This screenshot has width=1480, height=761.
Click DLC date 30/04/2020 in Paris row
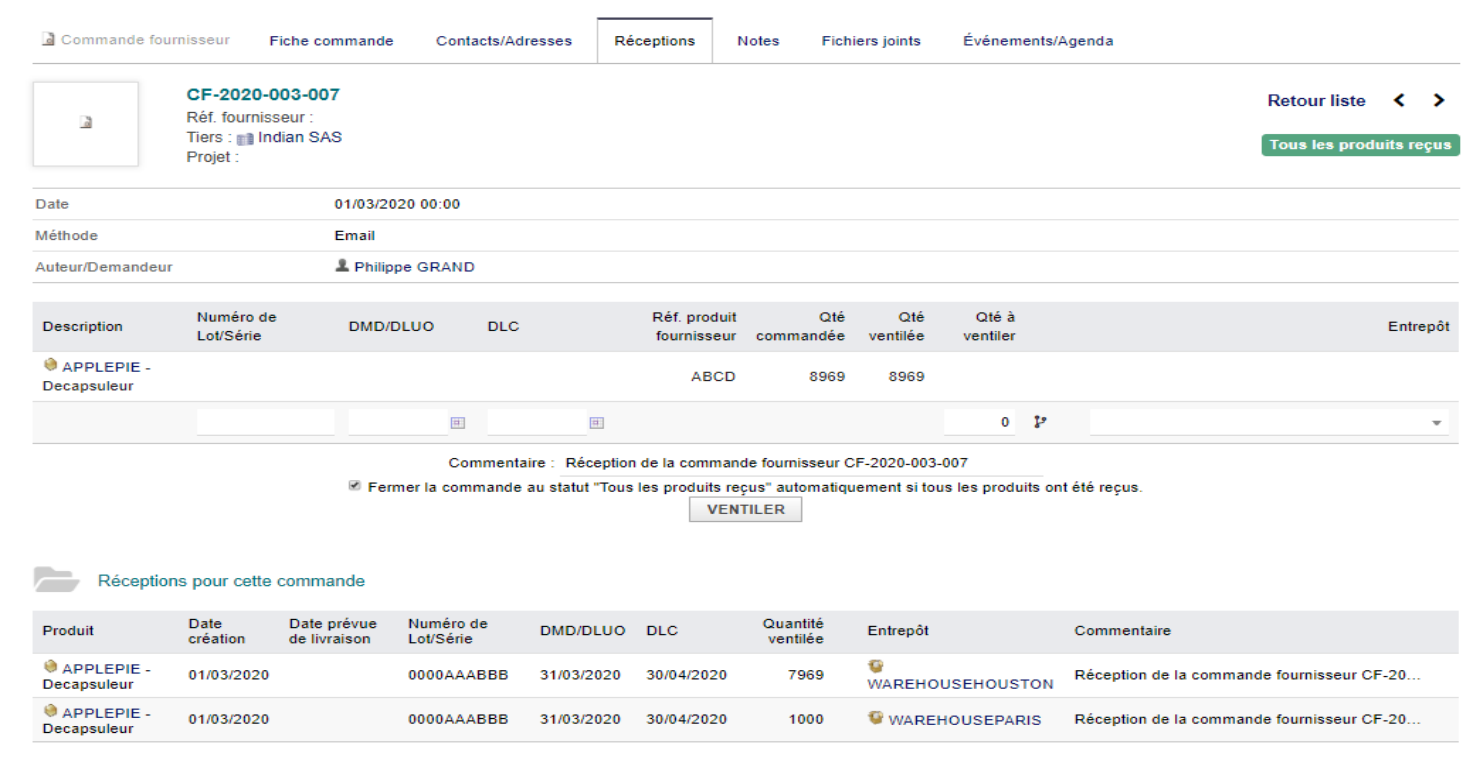pyautogui.click(x=686, y=719)
